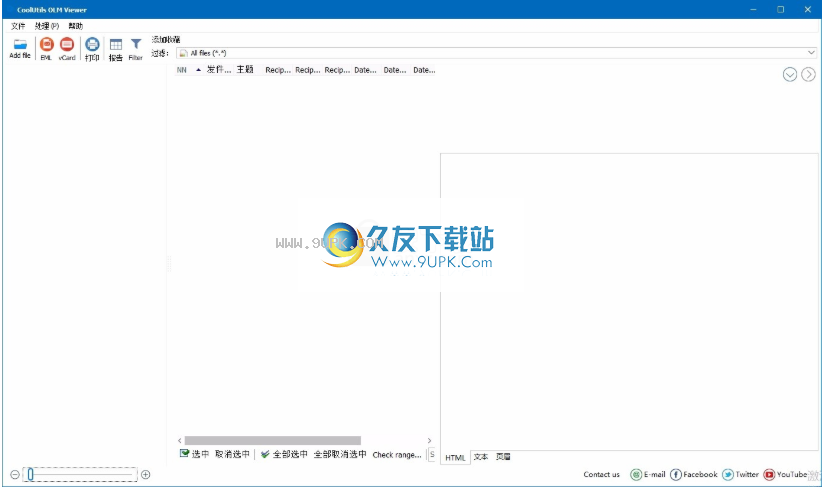Open the Report (报告) icon
The height and width of the screenshot is (491, 823).
[116, 45]
